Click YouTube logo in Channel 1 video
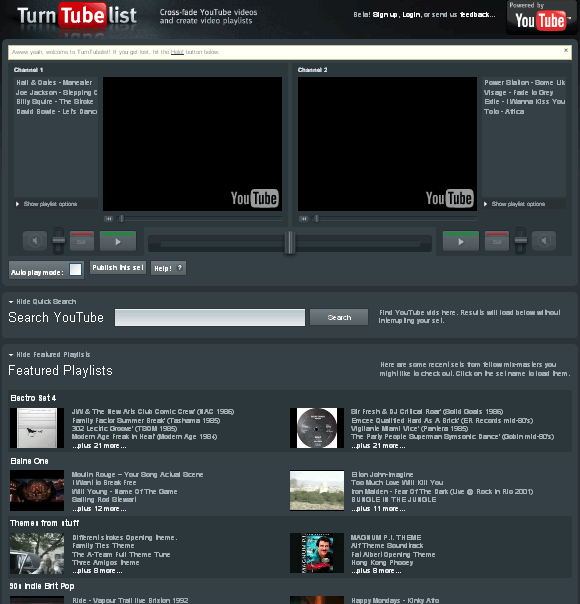 254,198
